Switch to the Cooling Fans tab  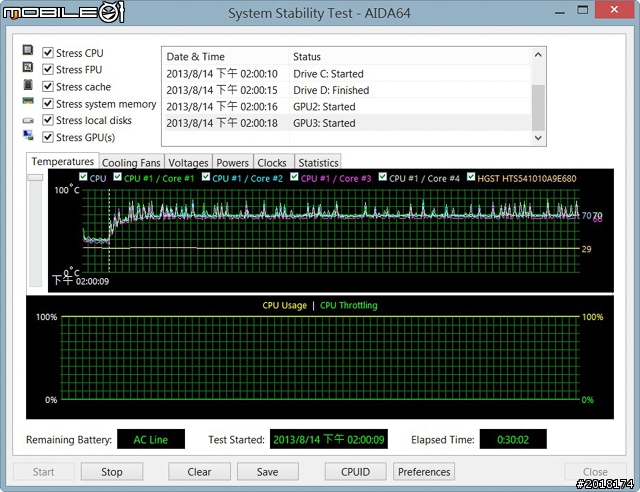click(x=131, y=163)
